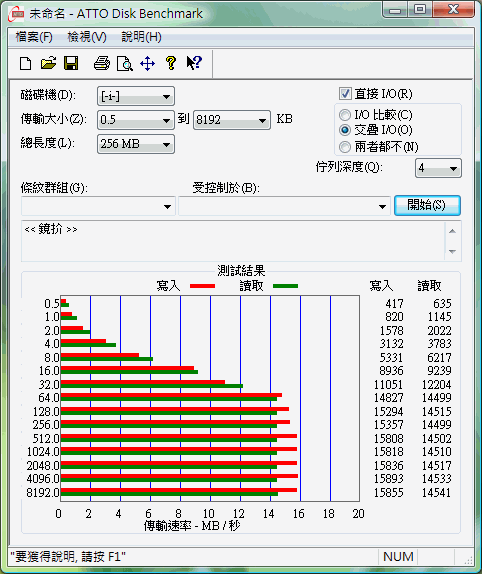Select the 交疊 I/O(O) radio button
Viewport: 482px width, 574px height.
(345, 130)
